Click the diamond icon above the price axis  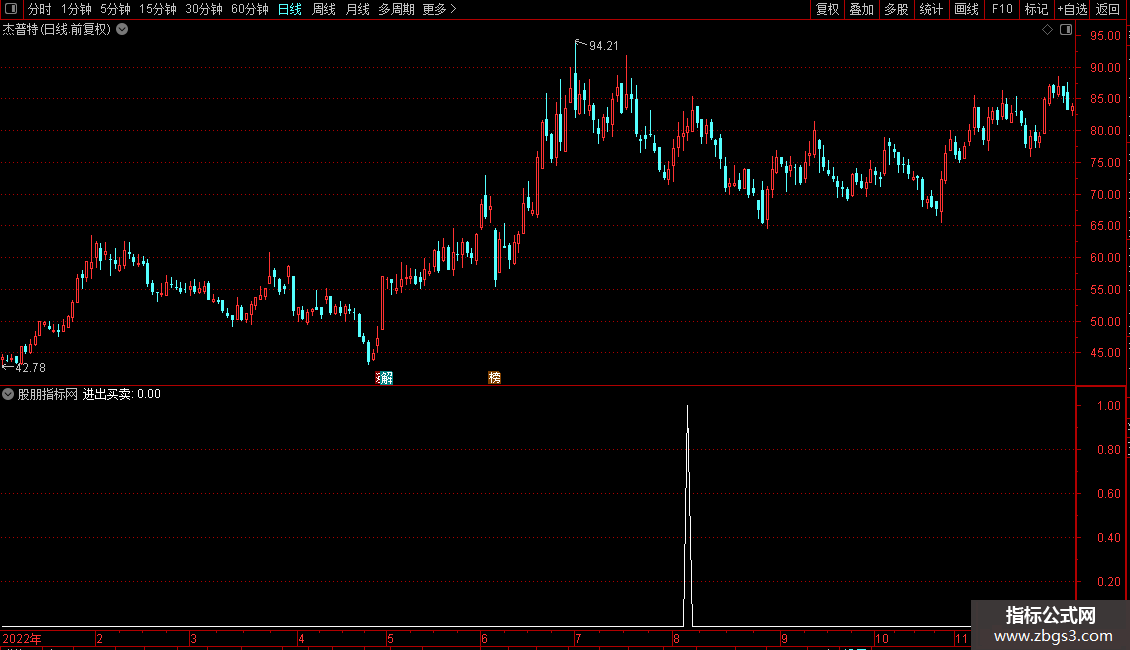click(1047, 30)
